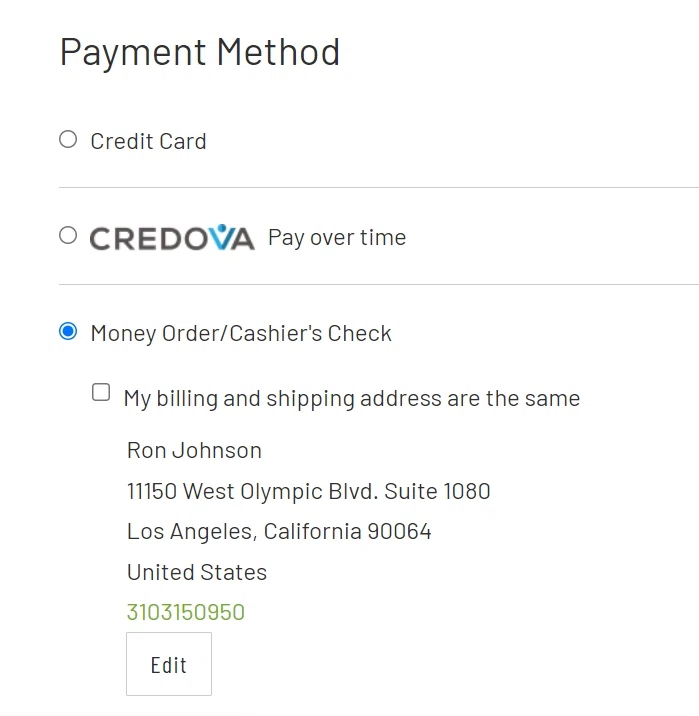Click the divider line below Credit Card

point(378,187)
